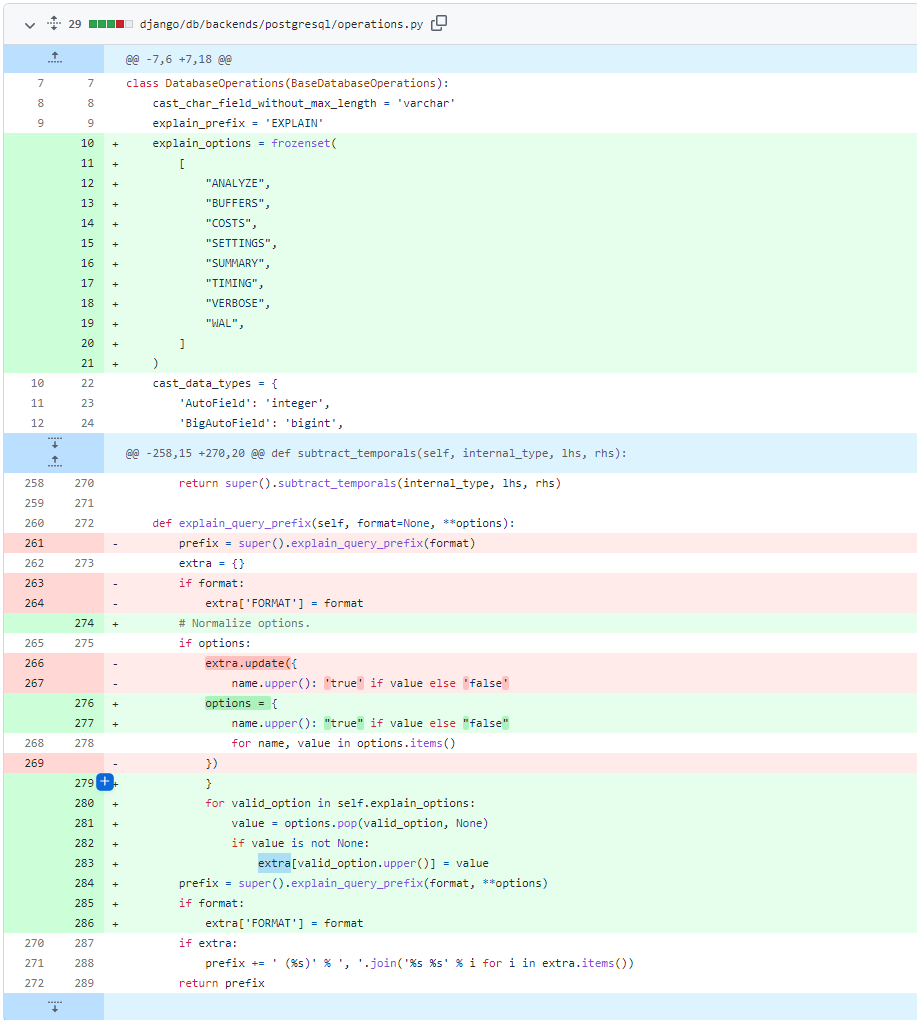Copy the operations.py file path

coord(438,24)
